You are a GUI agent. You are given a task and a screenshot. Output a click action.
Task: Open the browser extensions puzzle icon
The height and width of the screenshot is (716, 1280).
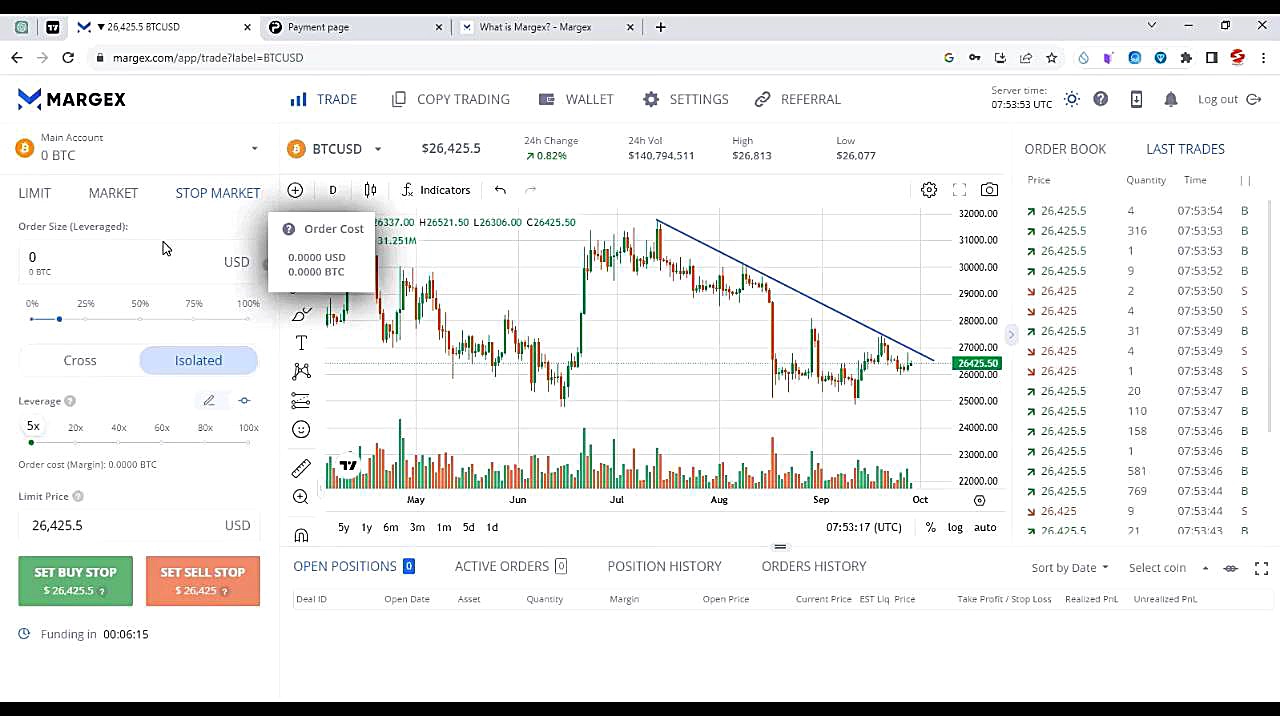point(1186,58)
